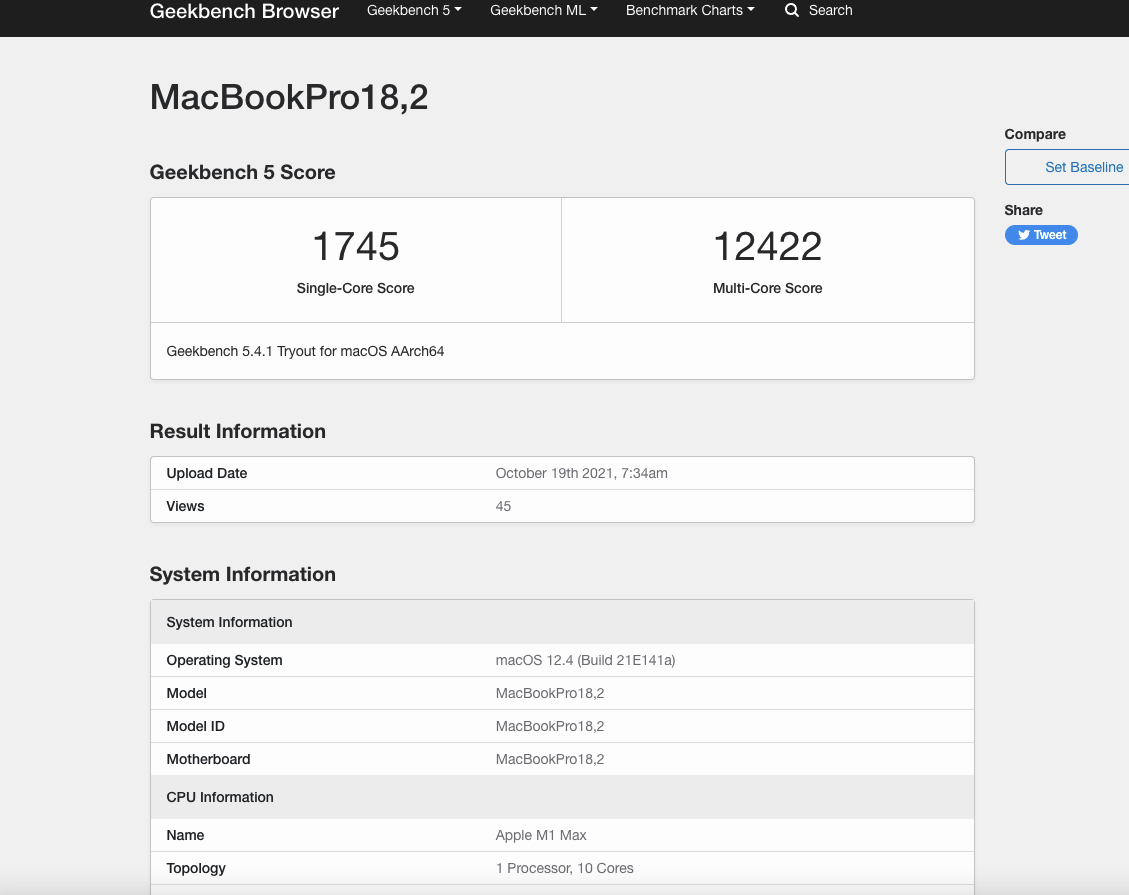Share result with Tweet button
Image resolution: width=1129 pixels, height=895 pixels.
(x=1041, y=235)
